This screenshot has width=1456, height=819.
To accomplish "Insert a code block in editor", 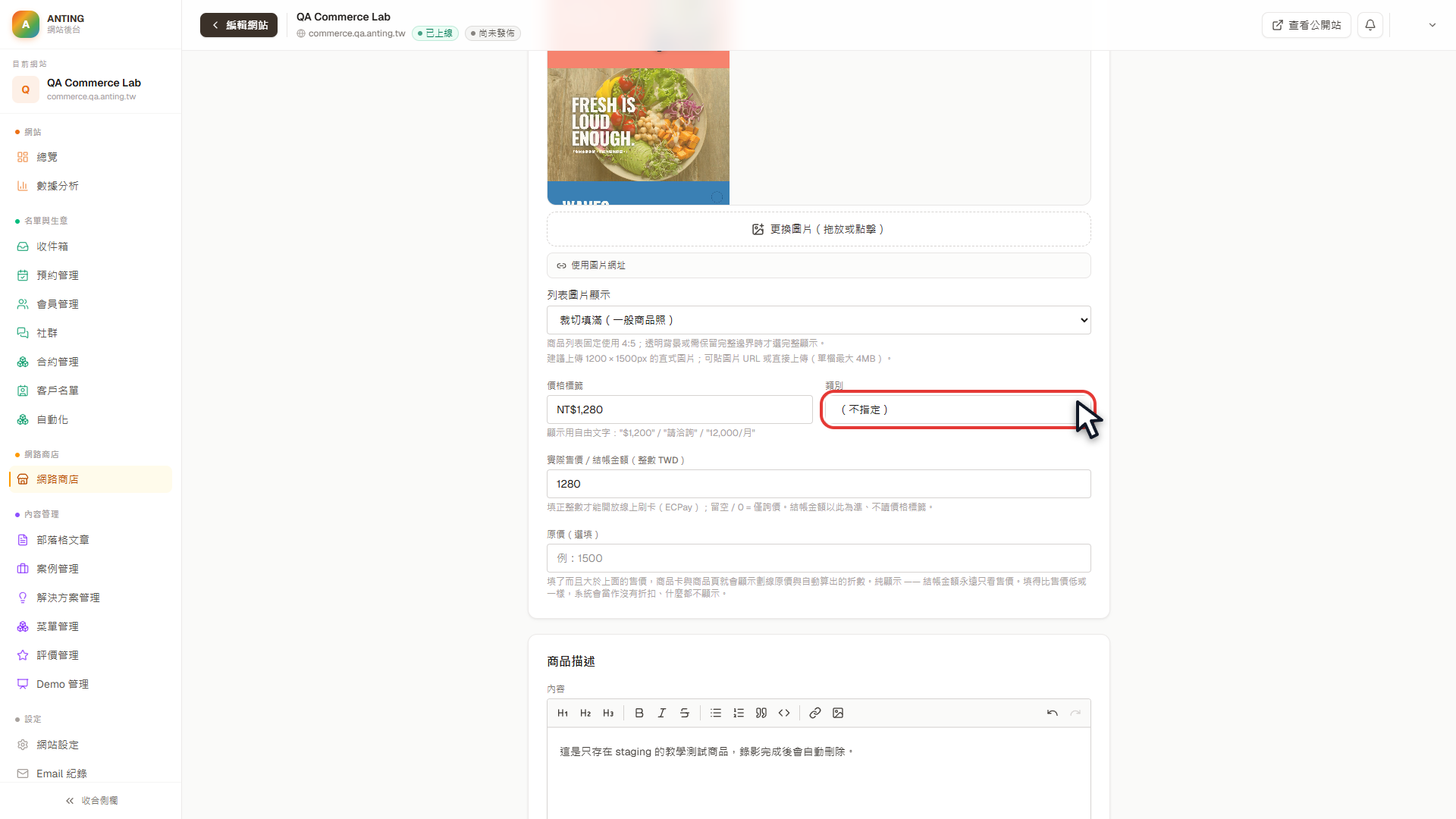I will tap(784, 713).
